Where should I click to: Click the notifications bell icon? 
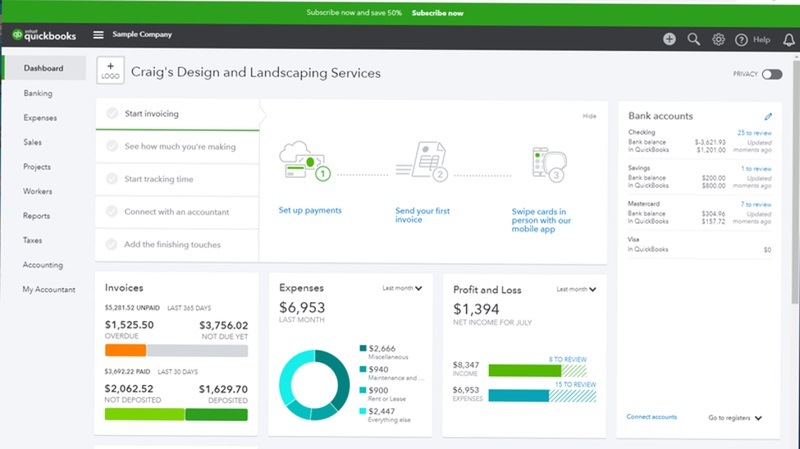pos(789,39)
